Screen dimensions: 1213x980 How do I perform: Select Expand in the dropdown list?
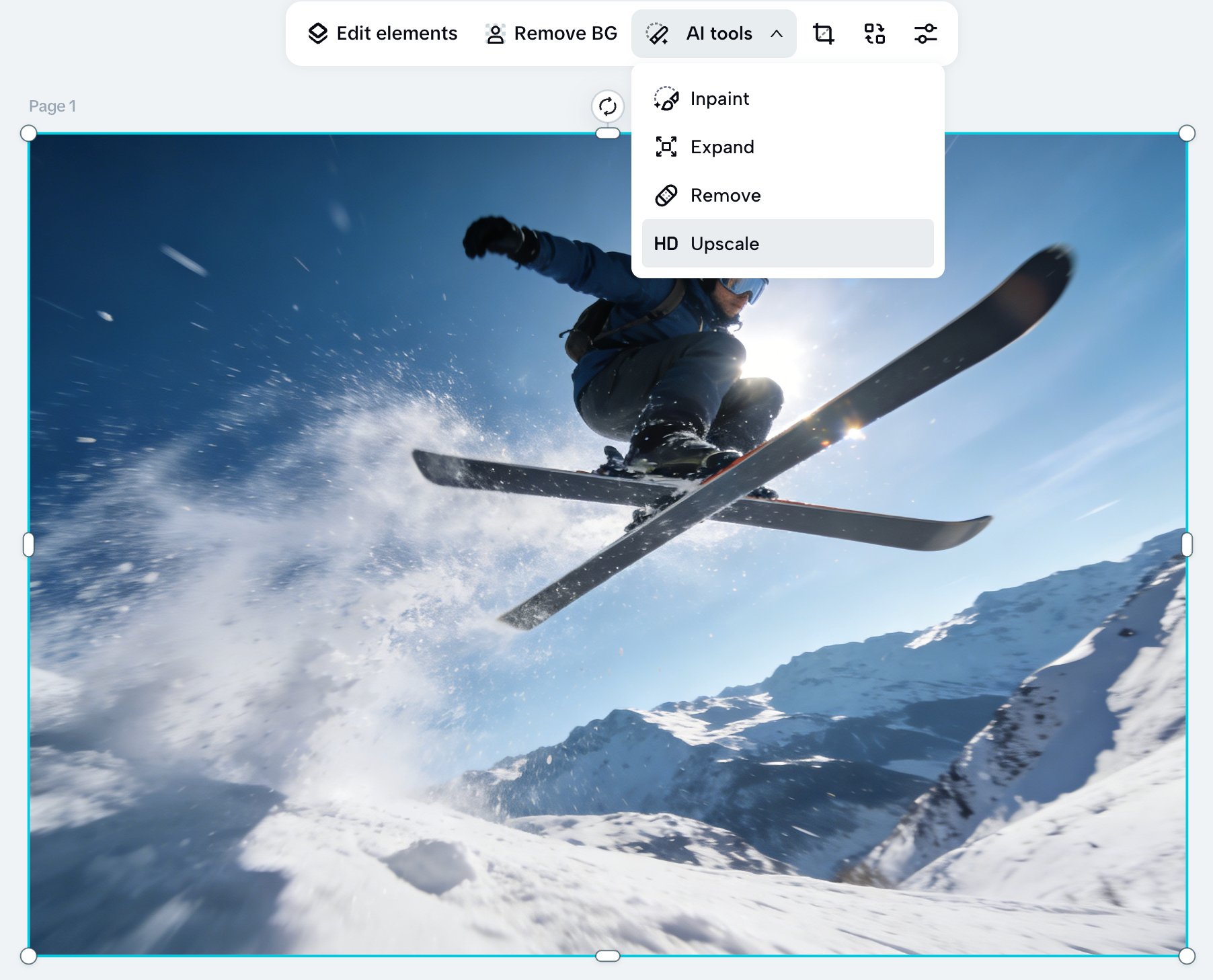click(x=722, y=147)
